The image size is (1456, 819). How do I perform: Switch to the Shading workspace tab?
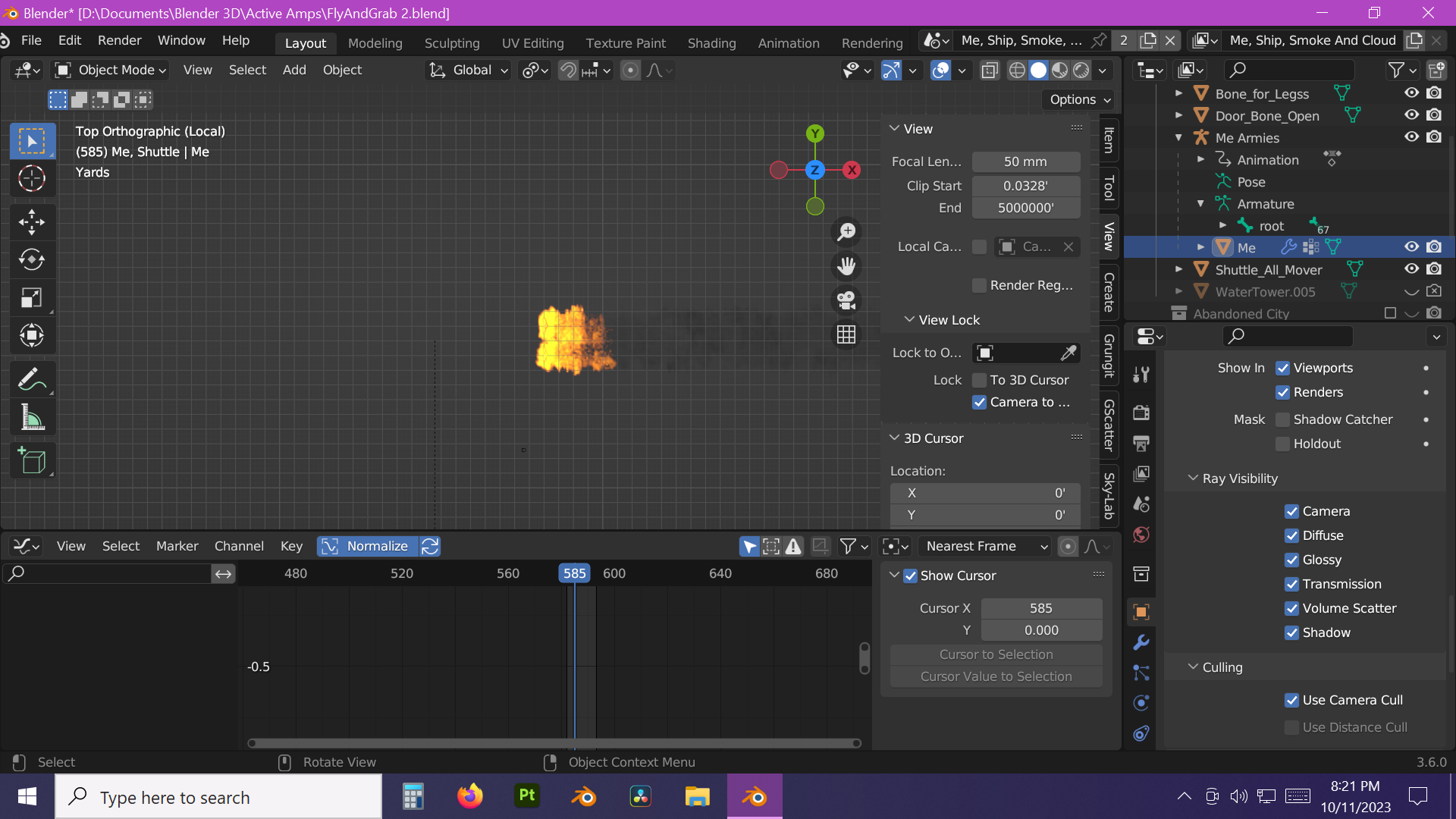tap(711, 43)
